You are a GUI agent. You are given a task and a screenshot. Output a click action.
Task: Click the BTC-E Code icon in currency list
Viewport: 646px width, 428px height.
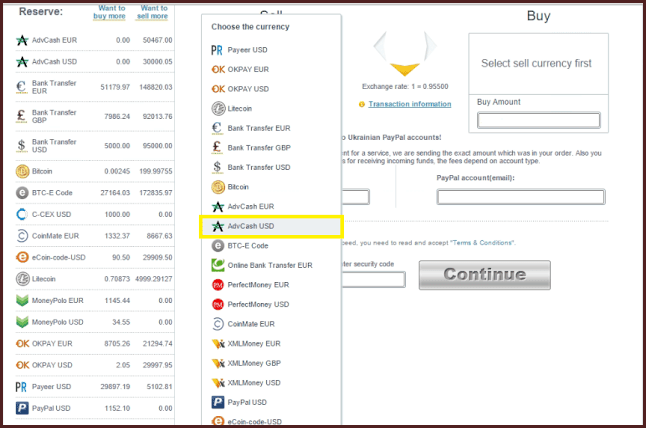218,246
